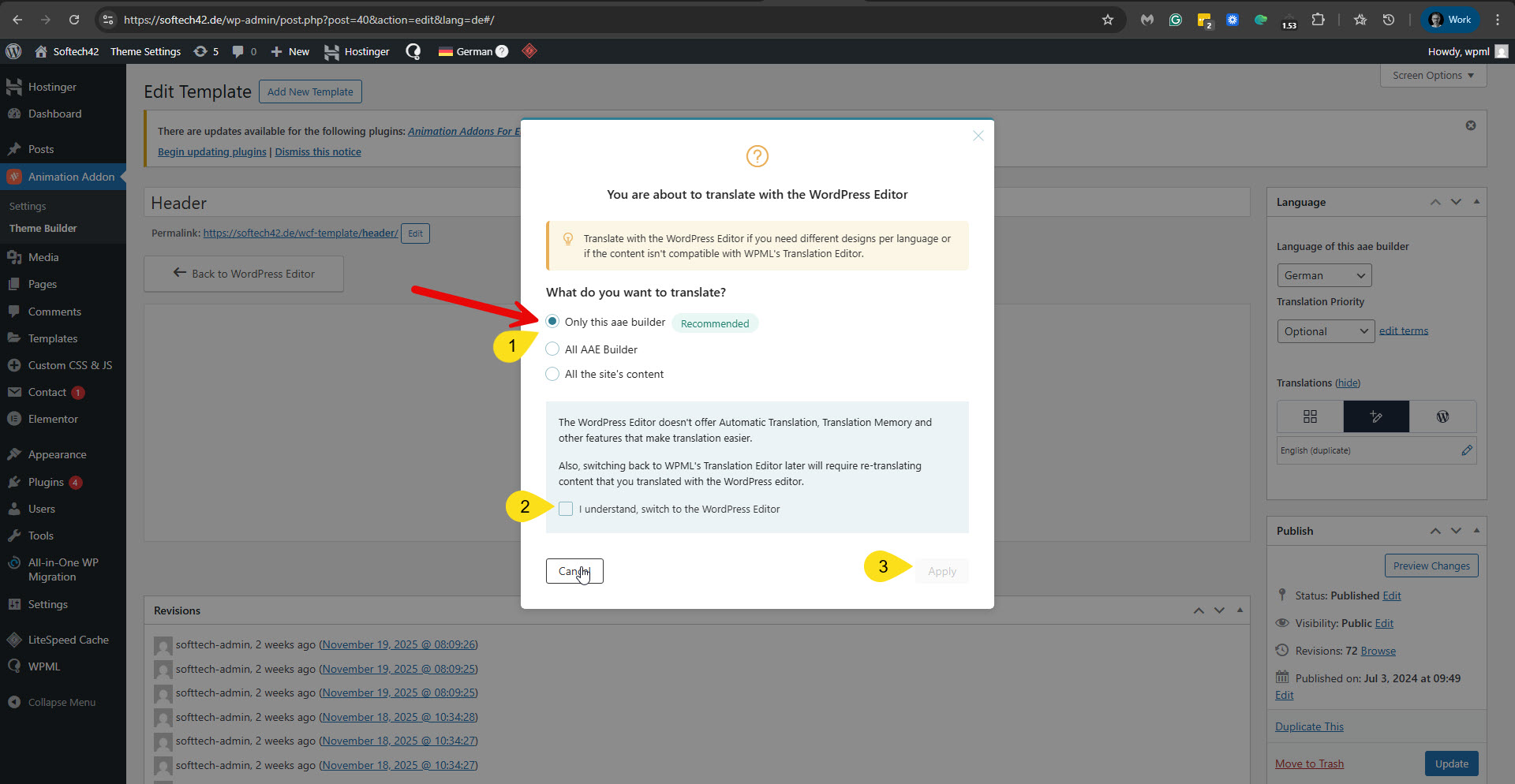This screenshot has width=1515, height=784.
Task: Select Only this aae builder option
Action: pos(552,322)
